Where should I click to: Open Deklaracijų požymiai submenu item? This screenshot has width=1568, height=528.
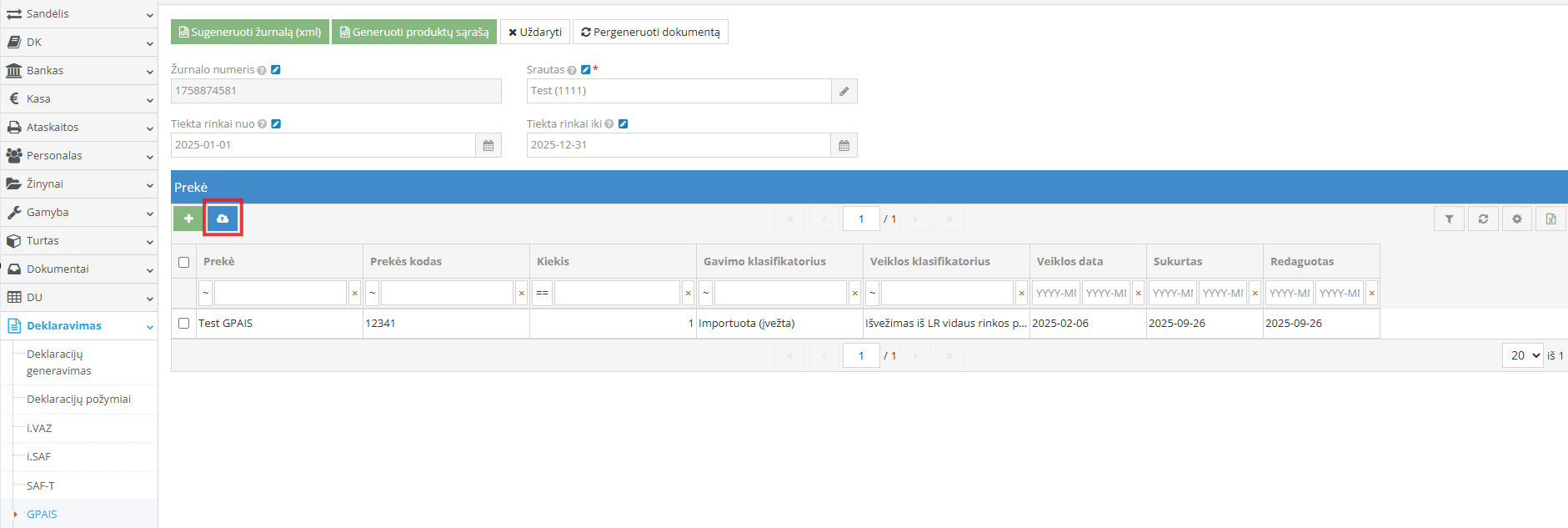point(78,400)
